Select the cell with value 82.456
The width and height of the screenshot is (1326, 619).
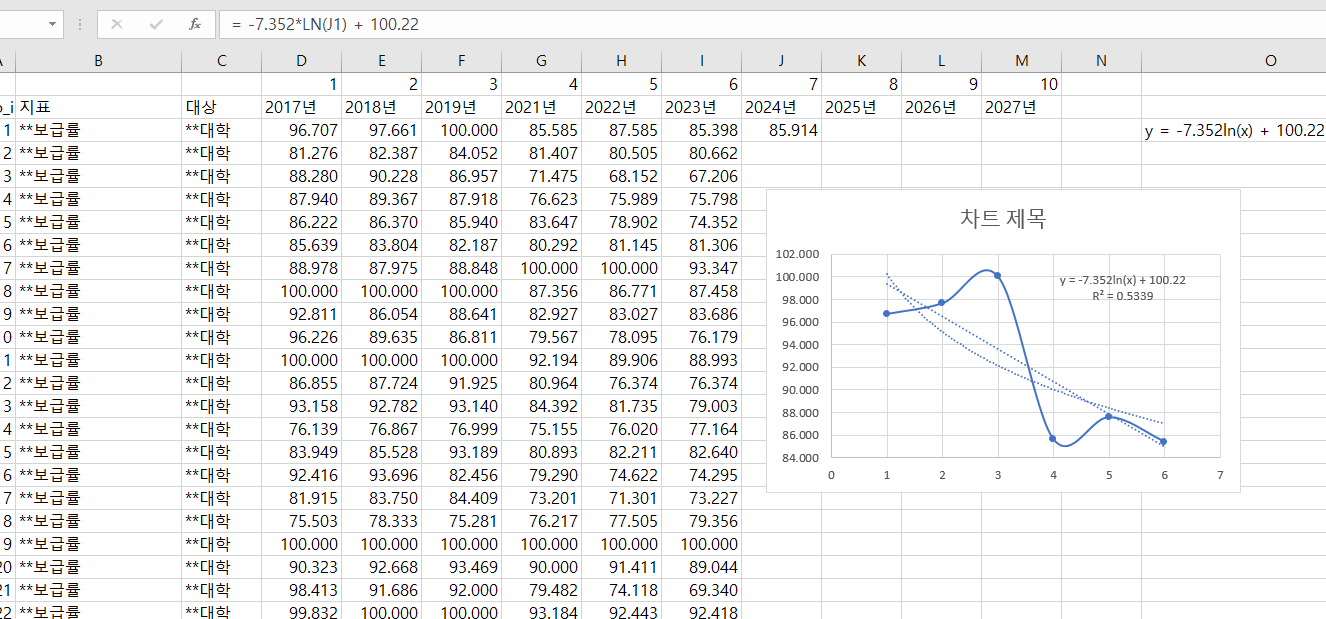(x=461, y=475)
